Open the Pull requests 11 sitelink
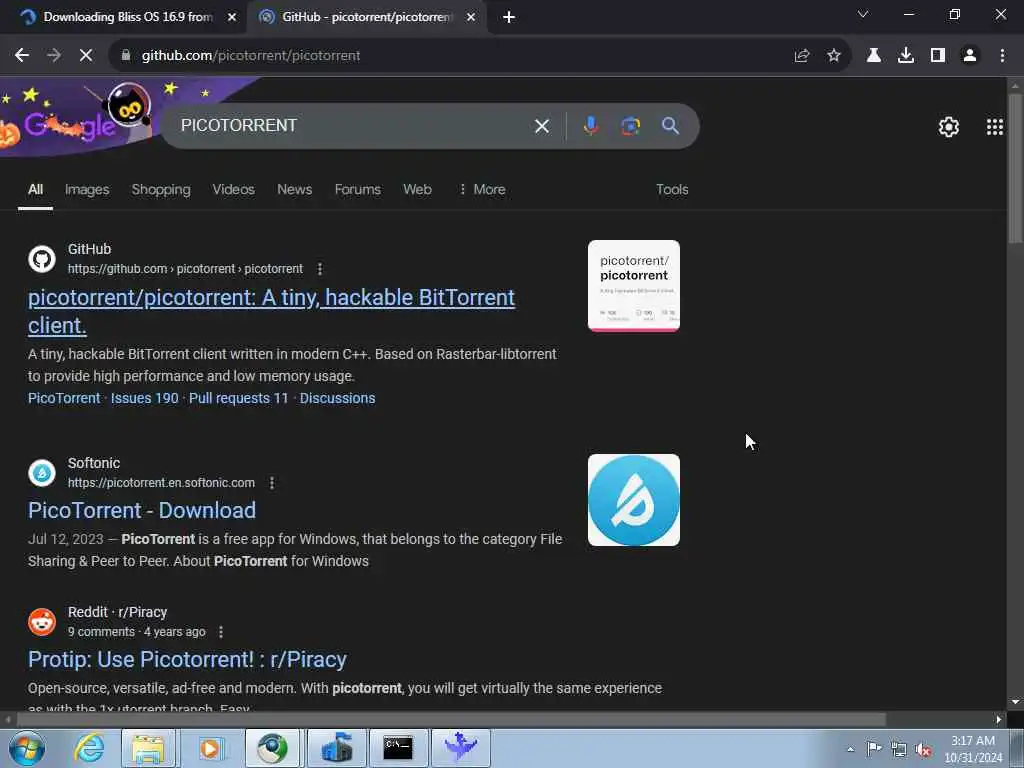 pos(238,398)
